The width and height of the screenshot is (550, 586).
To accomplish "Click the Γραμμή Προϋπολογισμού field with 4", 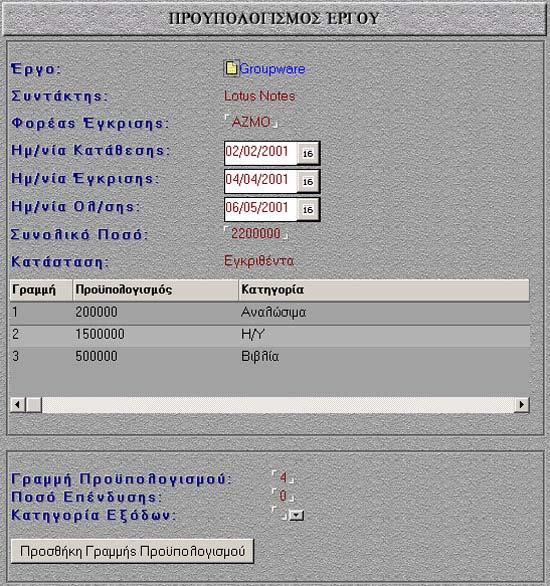I will [x=283, y=477].
